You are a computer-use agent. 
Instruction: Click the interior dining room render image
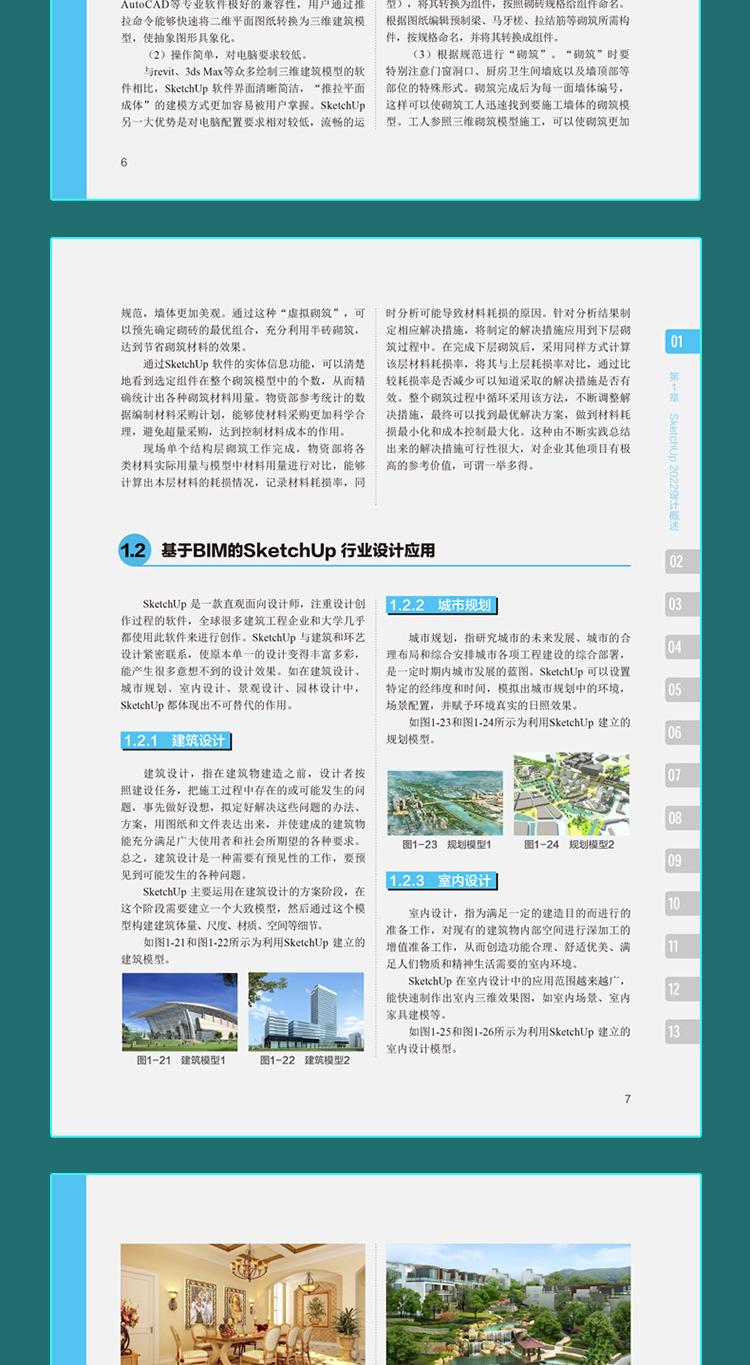pos(243,1304)
